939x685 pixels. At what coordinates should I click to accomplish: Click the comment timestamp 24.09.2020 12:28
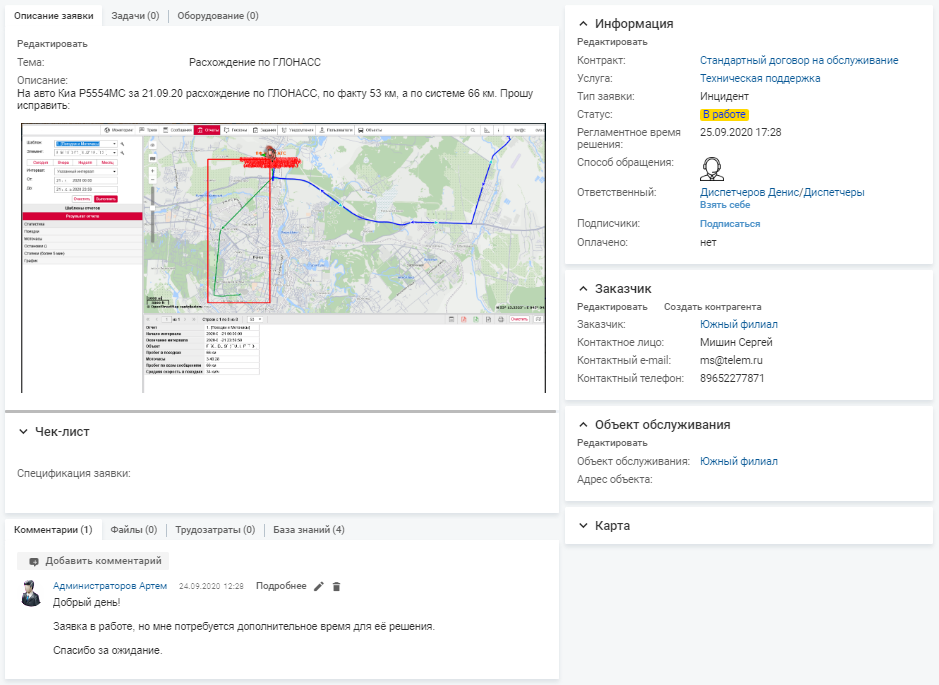(x=211, y=586)
